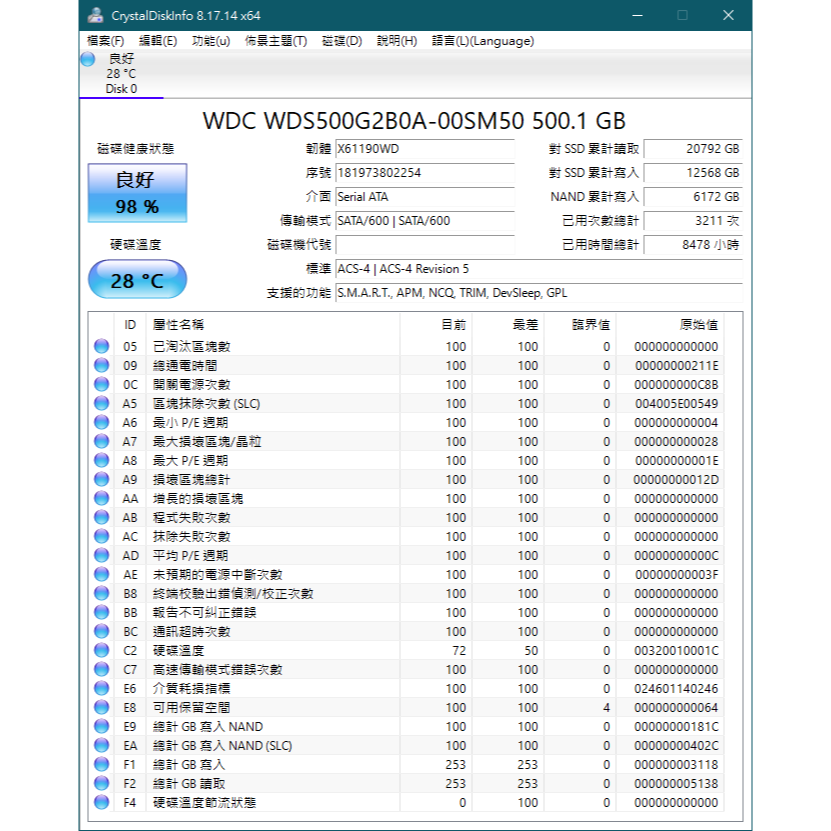831x831 pixels.
Task: Select the 已淘汰區塊數 attribute name
Action: (x=191, y=347)
